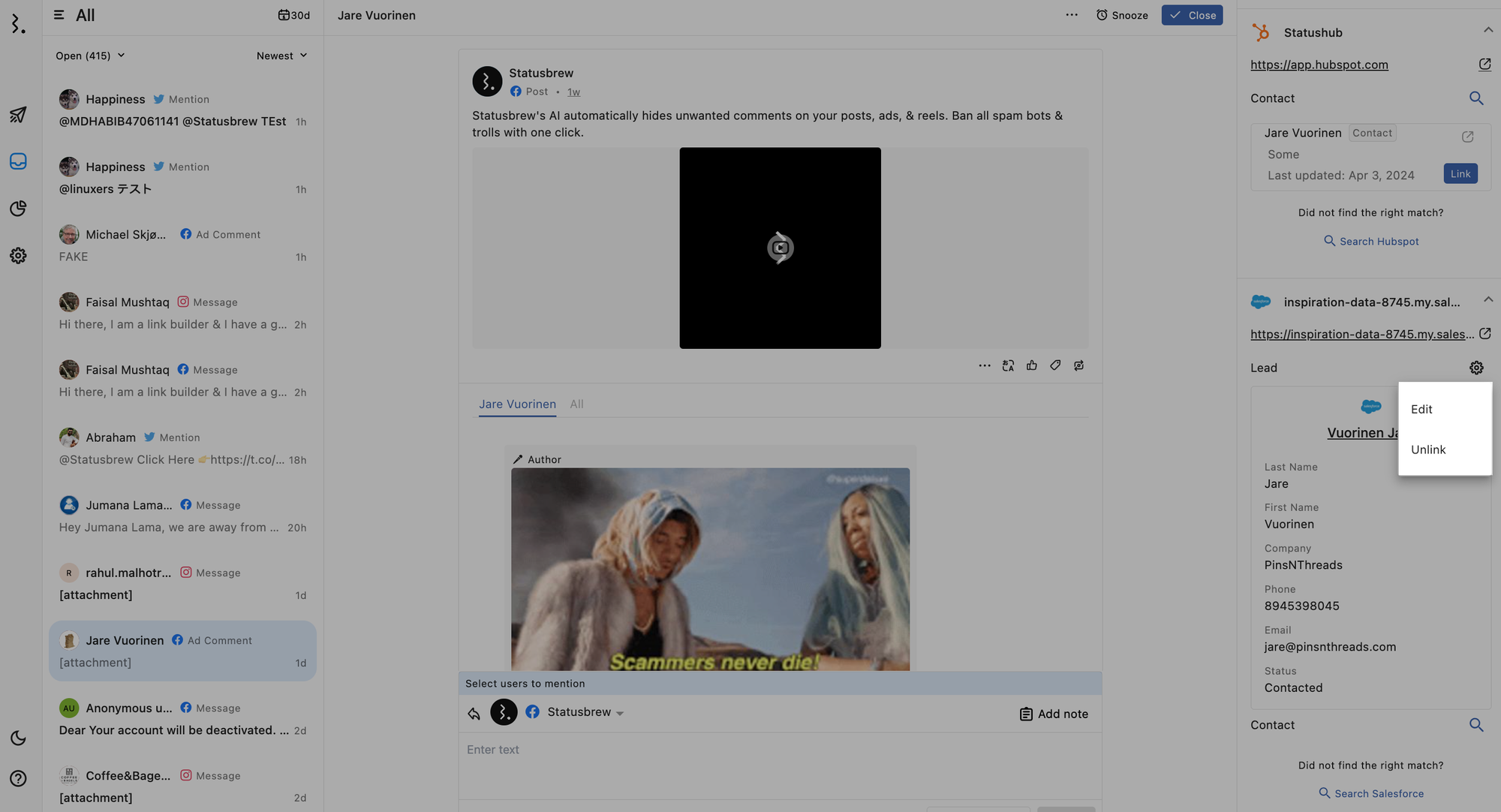Translate the post using the translate icon
The image size is (1501, 812).
(1008, 365)
